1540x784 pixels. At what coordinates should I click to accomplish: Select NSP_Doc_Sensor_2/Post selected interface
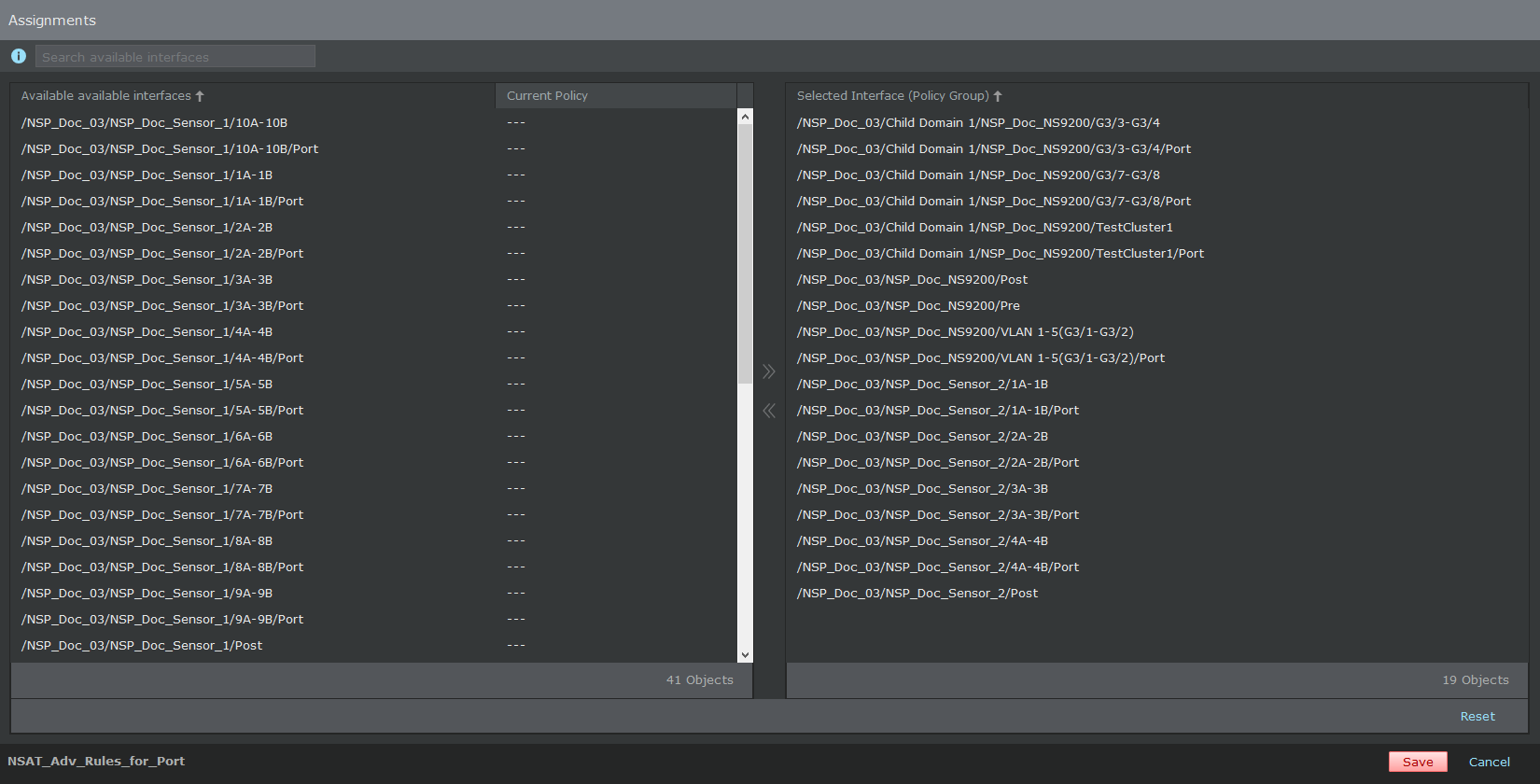click(1156, 593)
